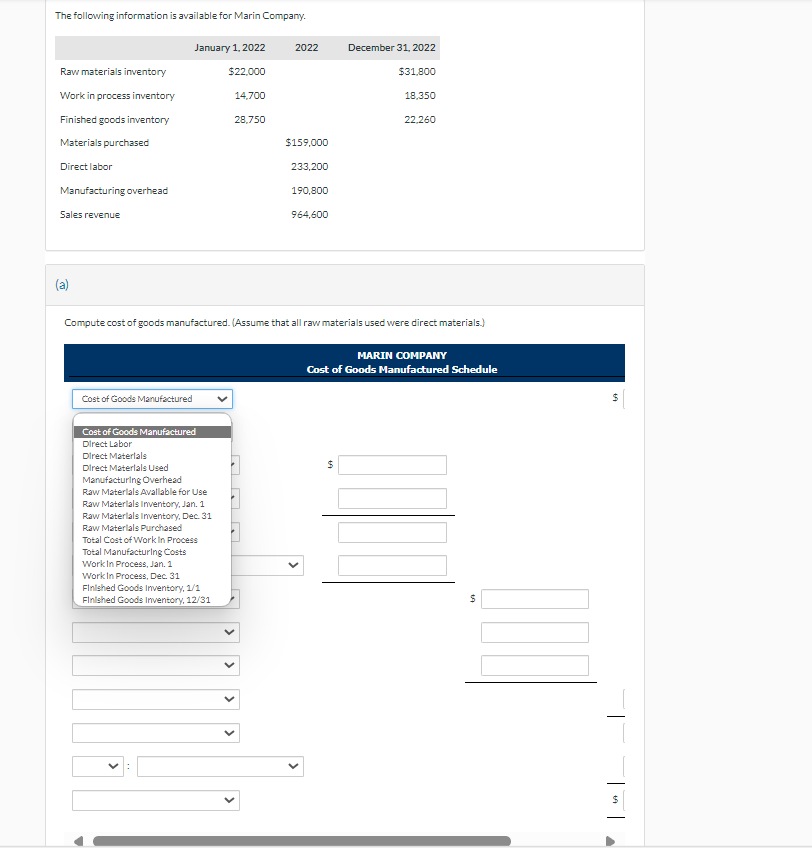This screenshot has width=812, height=848.
Task: Click the "233,200" direct labor value
Action: coord(309,167)
